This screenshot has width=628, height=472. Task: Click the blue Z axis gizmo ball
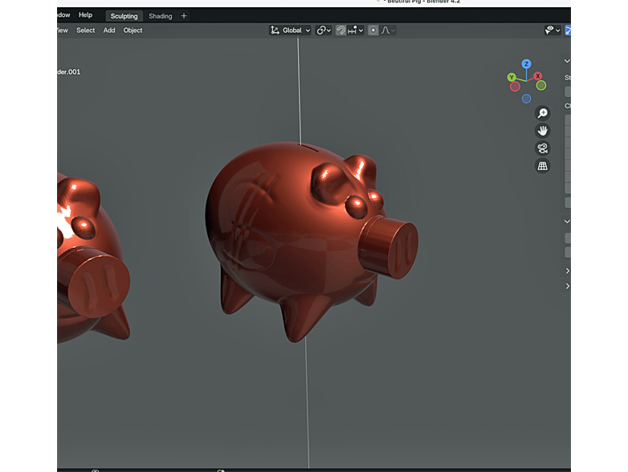click(x=526, y=64)
